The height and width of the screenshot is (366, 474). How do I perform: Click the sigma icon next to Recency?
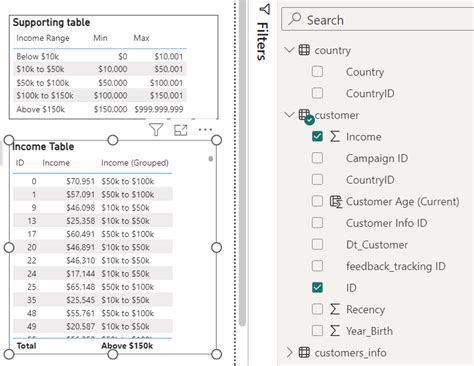tap(335, 309)
